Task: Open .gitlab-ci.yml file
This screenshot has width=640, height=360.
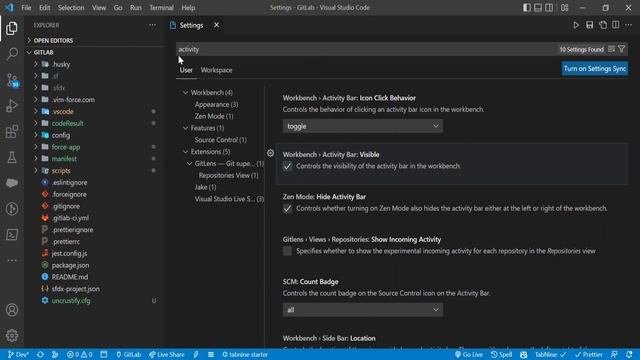Action: click(70, 218)
